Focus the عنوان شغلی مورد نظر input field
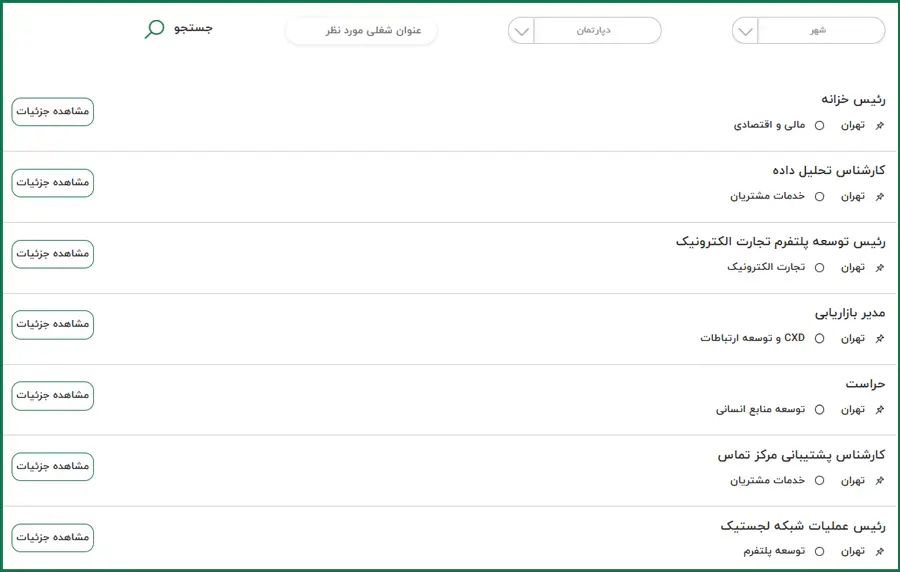Viewport: 900px width, 572px height. (361, 31)
